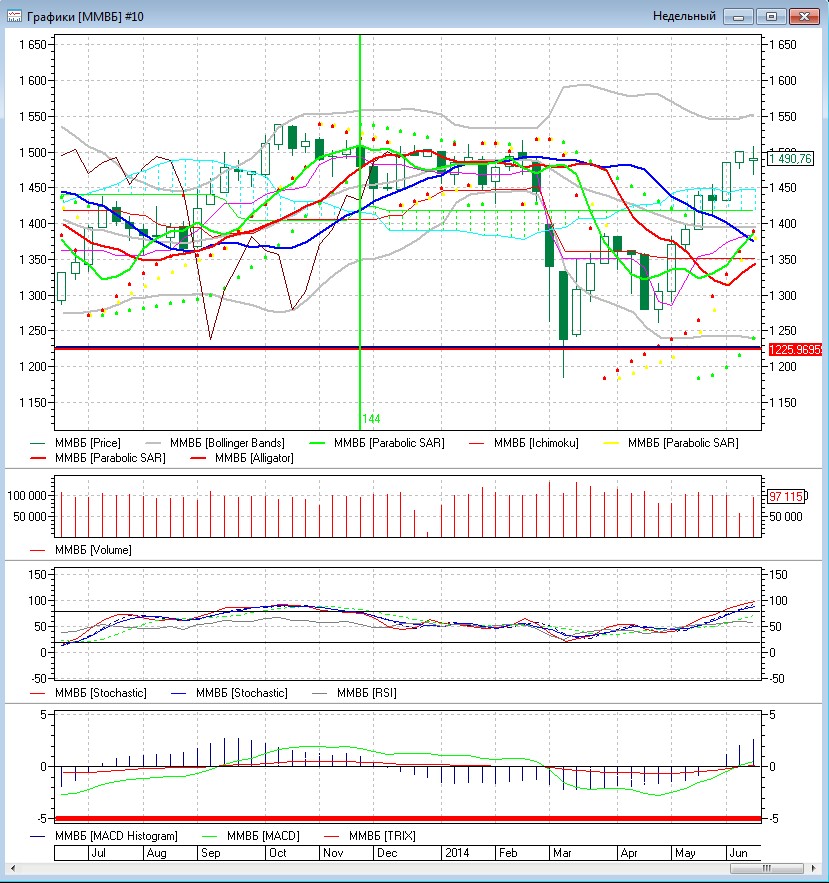Screen dimensions: 829x883
Task: Click the Oct label on the time axis
Action: pyautogui.click(x=278, y=853)
